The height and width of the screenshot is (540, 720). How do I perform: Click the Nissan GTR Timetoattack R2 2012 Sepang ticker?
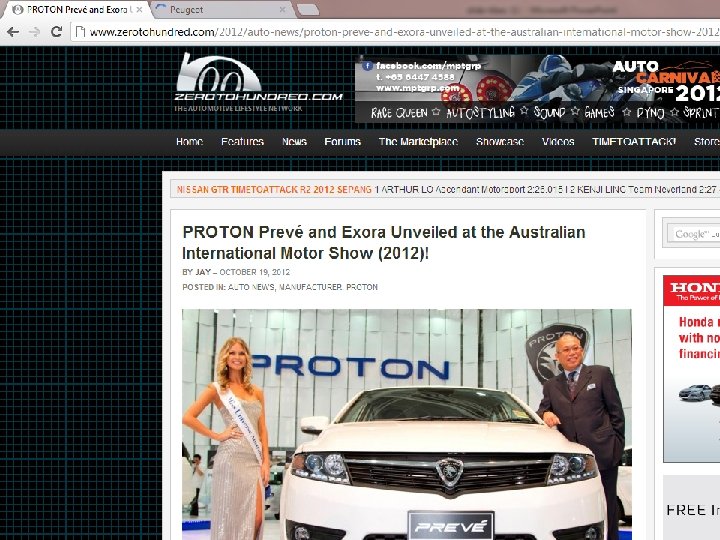tap(274, 189)
